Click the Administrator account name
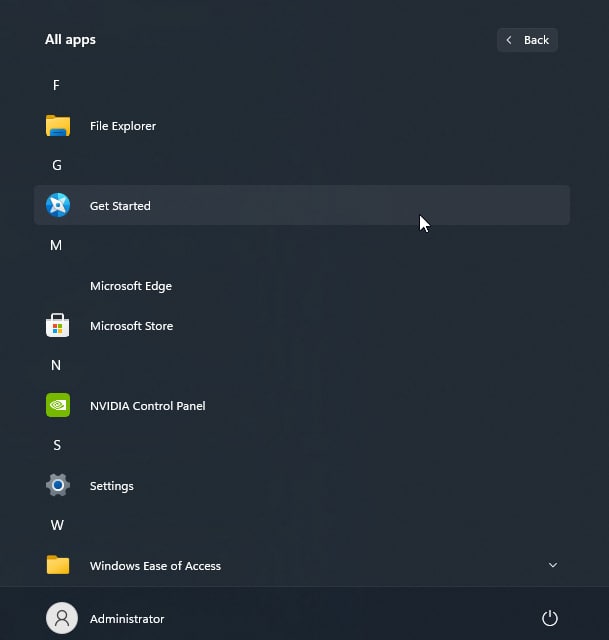609x640 pixels. [x=127, y=619]
